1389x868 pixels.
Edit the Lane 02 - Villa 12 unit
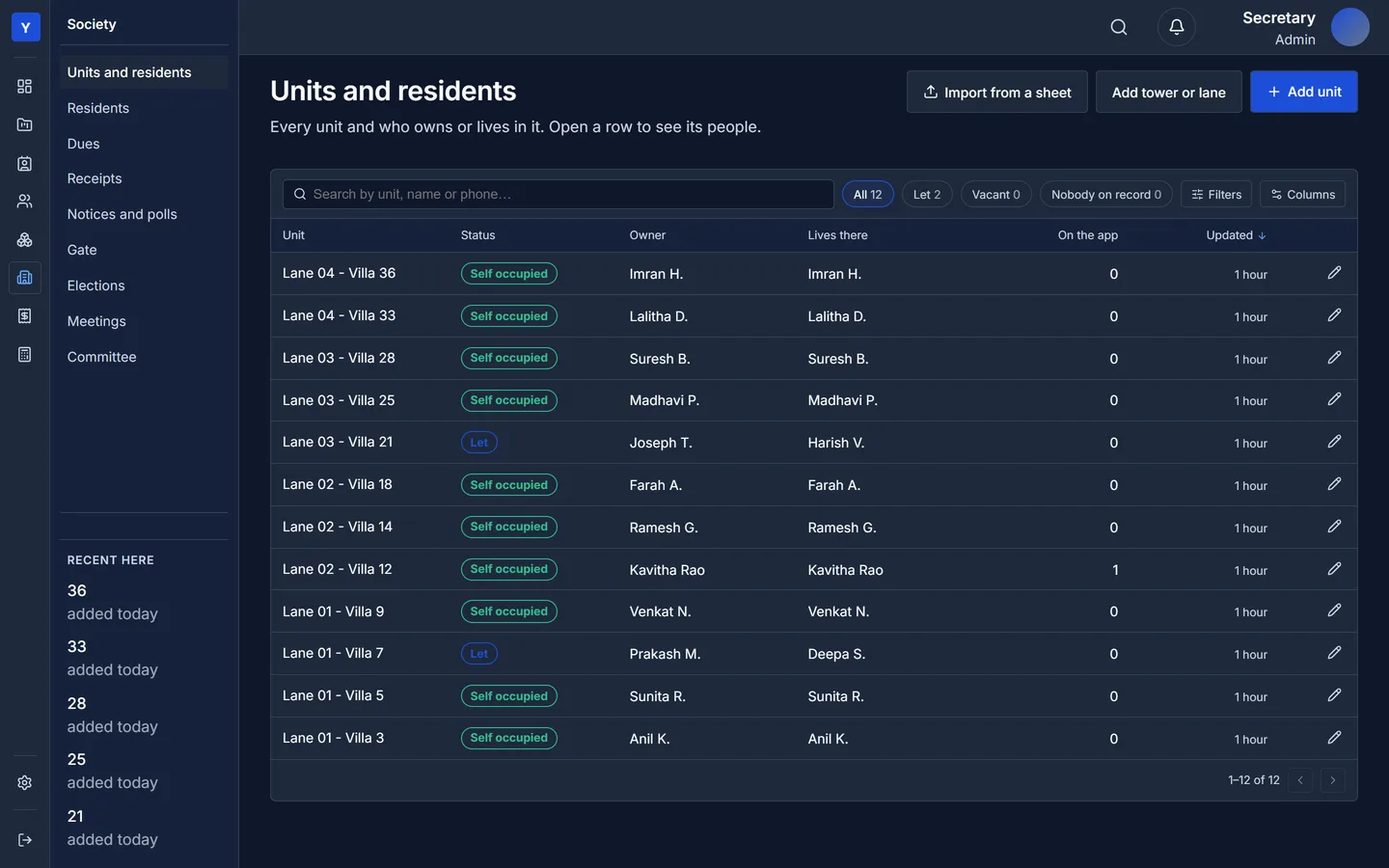(x=1334, y=569)
